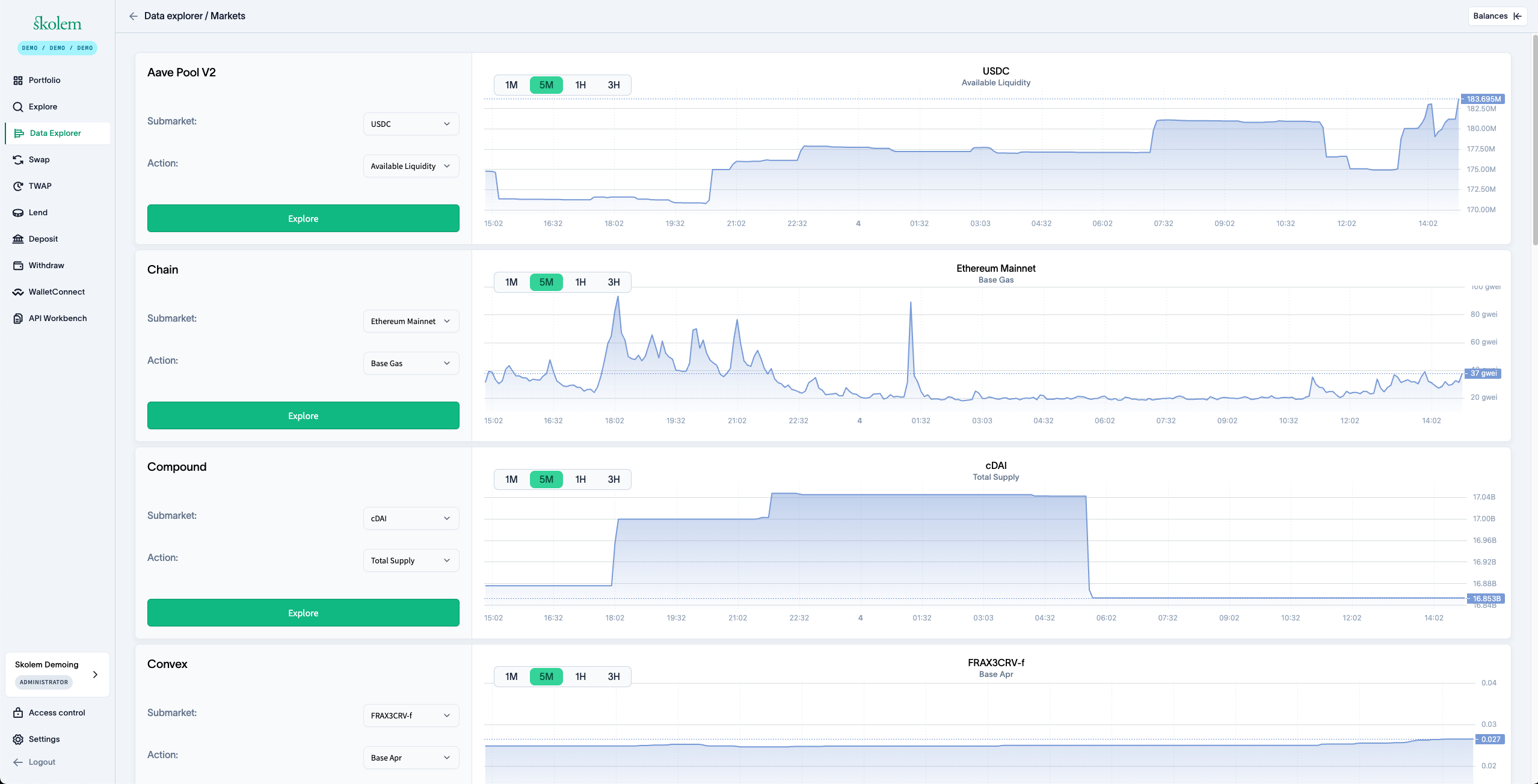Viewport: 1538px width, 784px height.
Task: Open the Explore menu item in sidebar
Action: click(43, 106)
